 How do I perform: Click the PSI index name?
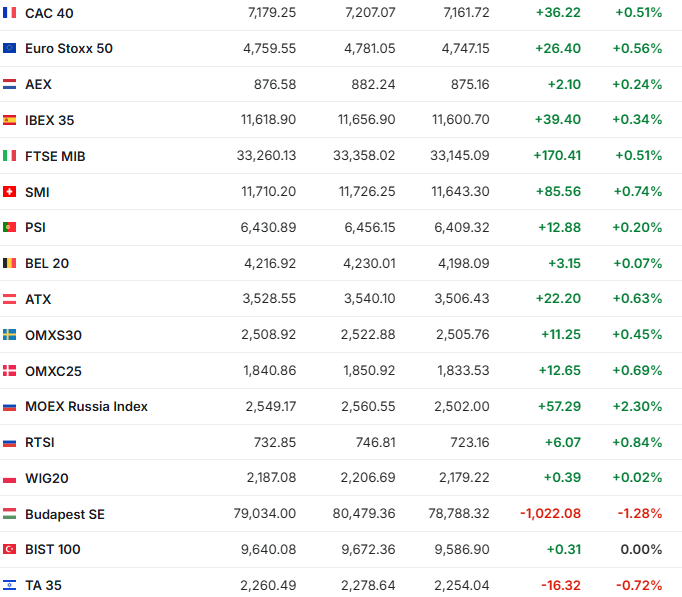pyautogui.click(x=35, y=227)
